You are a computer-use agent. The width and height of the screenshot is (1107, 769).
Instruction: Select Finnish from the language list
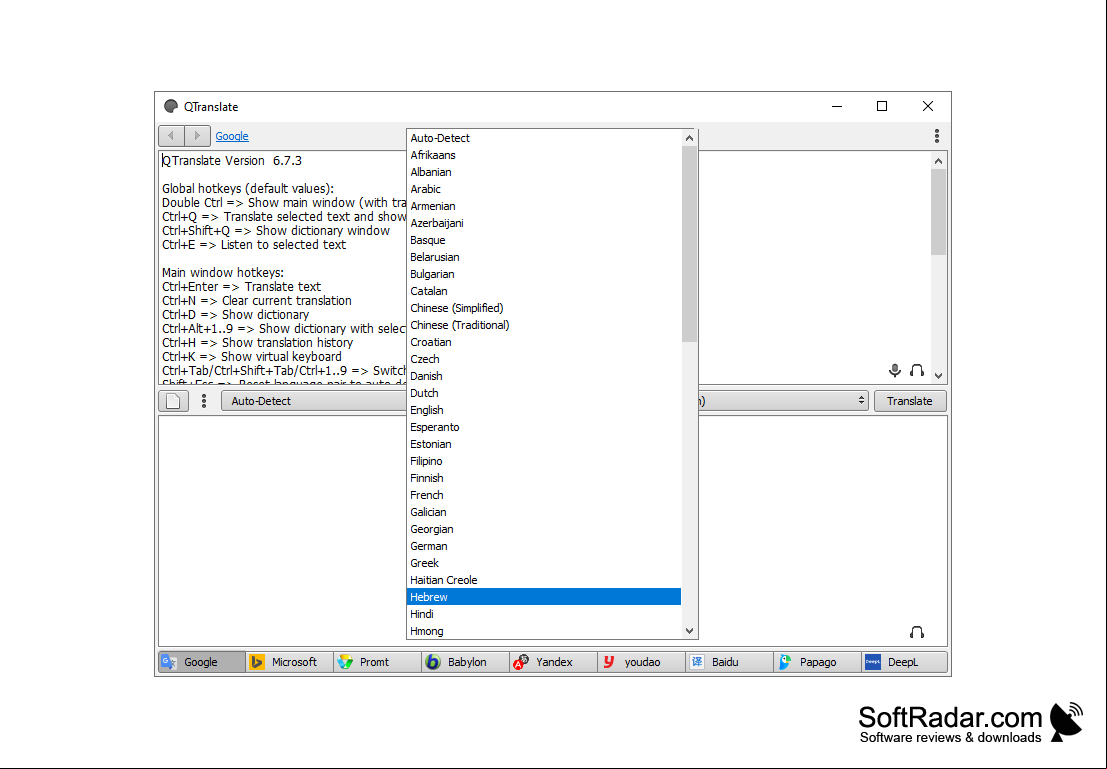544,478
